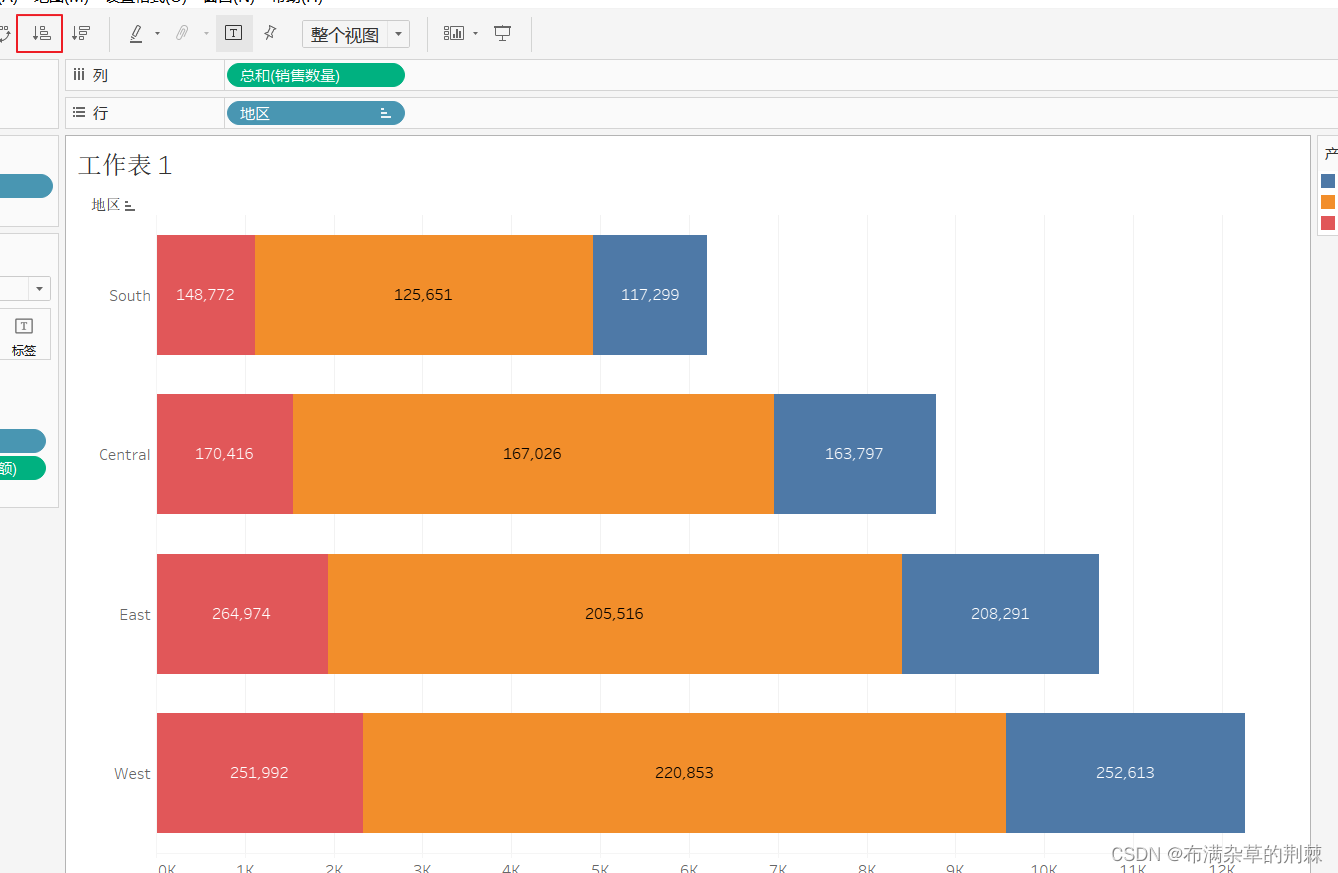The width and height of the screenshot is (1338, 873).
Task: Open the paperclip group dropdown arrow
Action: [206, 33]
